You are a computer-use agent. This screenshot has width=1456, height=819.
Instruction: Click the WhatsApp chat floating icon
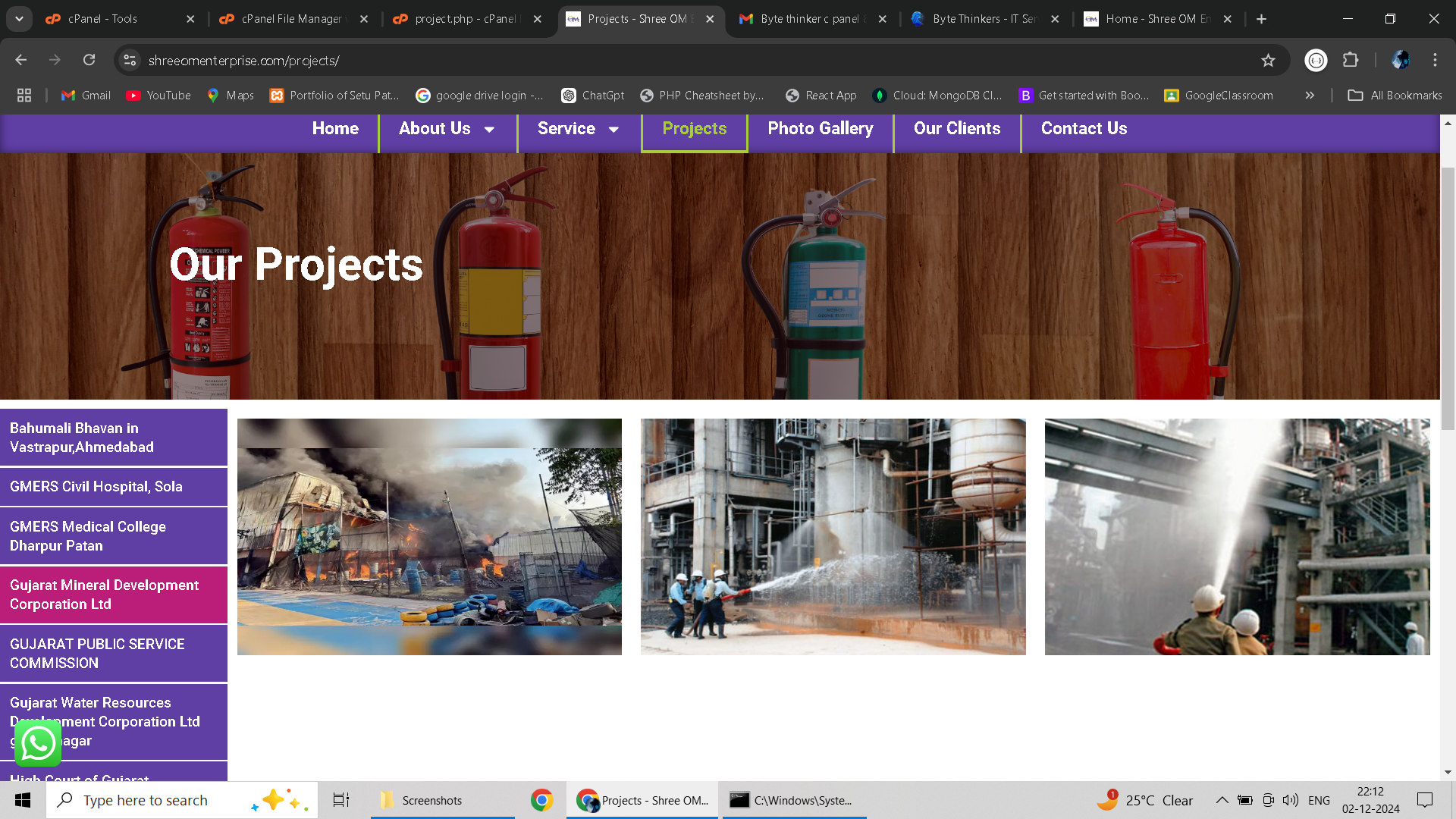(37, 742)
